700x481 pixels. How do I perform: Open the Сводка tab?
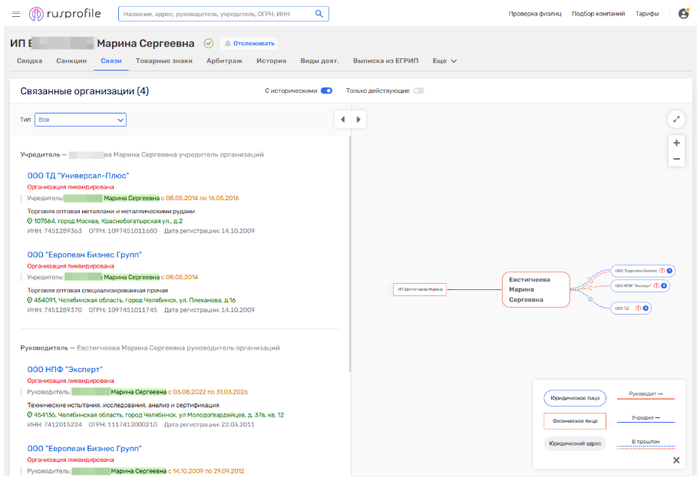[x=29, y=61]
